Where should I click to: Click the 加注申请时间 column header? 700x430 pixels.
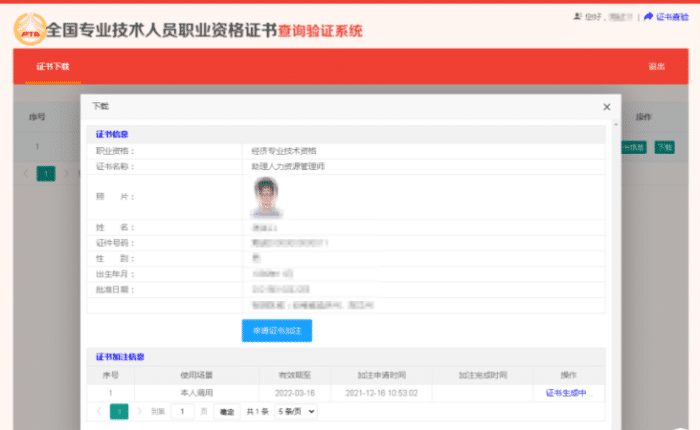[x=382, y=375]
